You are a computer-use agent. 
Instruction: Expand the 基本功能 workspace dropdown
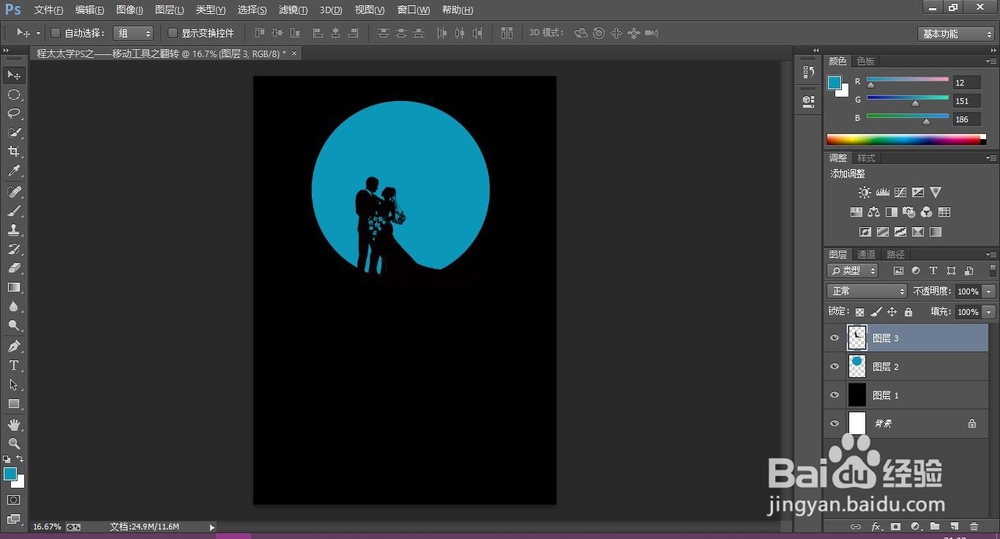click(x=956, y=33)
